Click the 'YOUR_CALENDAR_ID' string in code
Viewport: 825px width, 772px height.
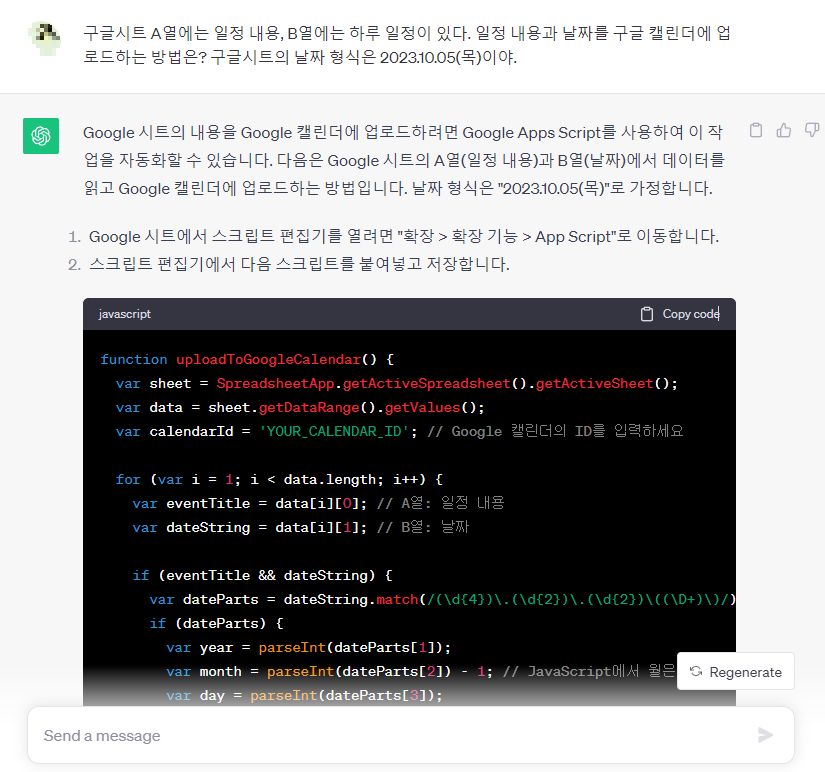coord(334,432)
